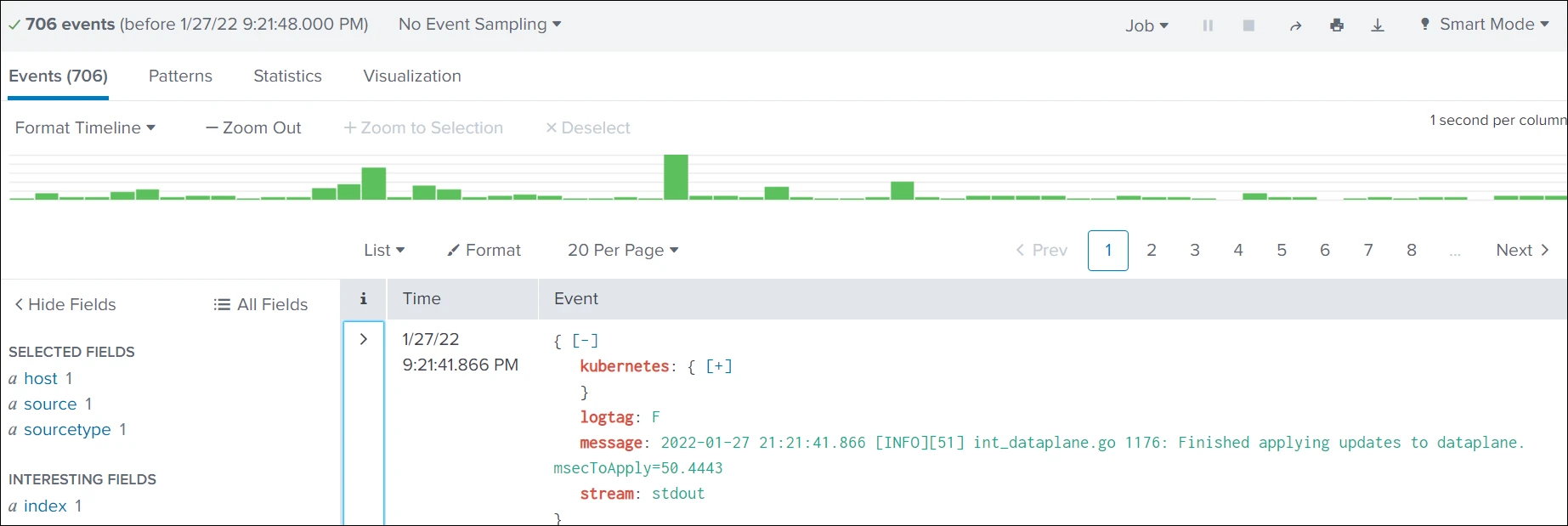Viewport: 1568px width, 526px height.
Task: Export results with download icon
Action: (x=1378, y=25)
